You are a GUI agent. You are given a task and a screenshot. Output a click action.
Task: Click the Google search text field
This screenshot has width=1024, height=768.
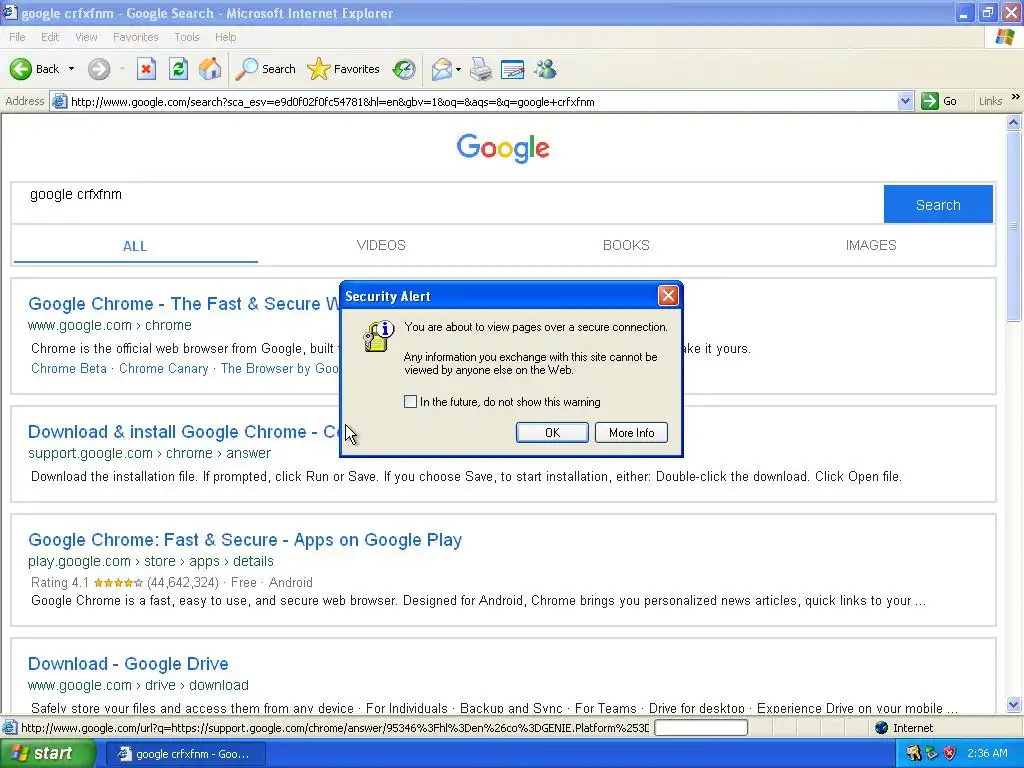click(x=447, y=204)
